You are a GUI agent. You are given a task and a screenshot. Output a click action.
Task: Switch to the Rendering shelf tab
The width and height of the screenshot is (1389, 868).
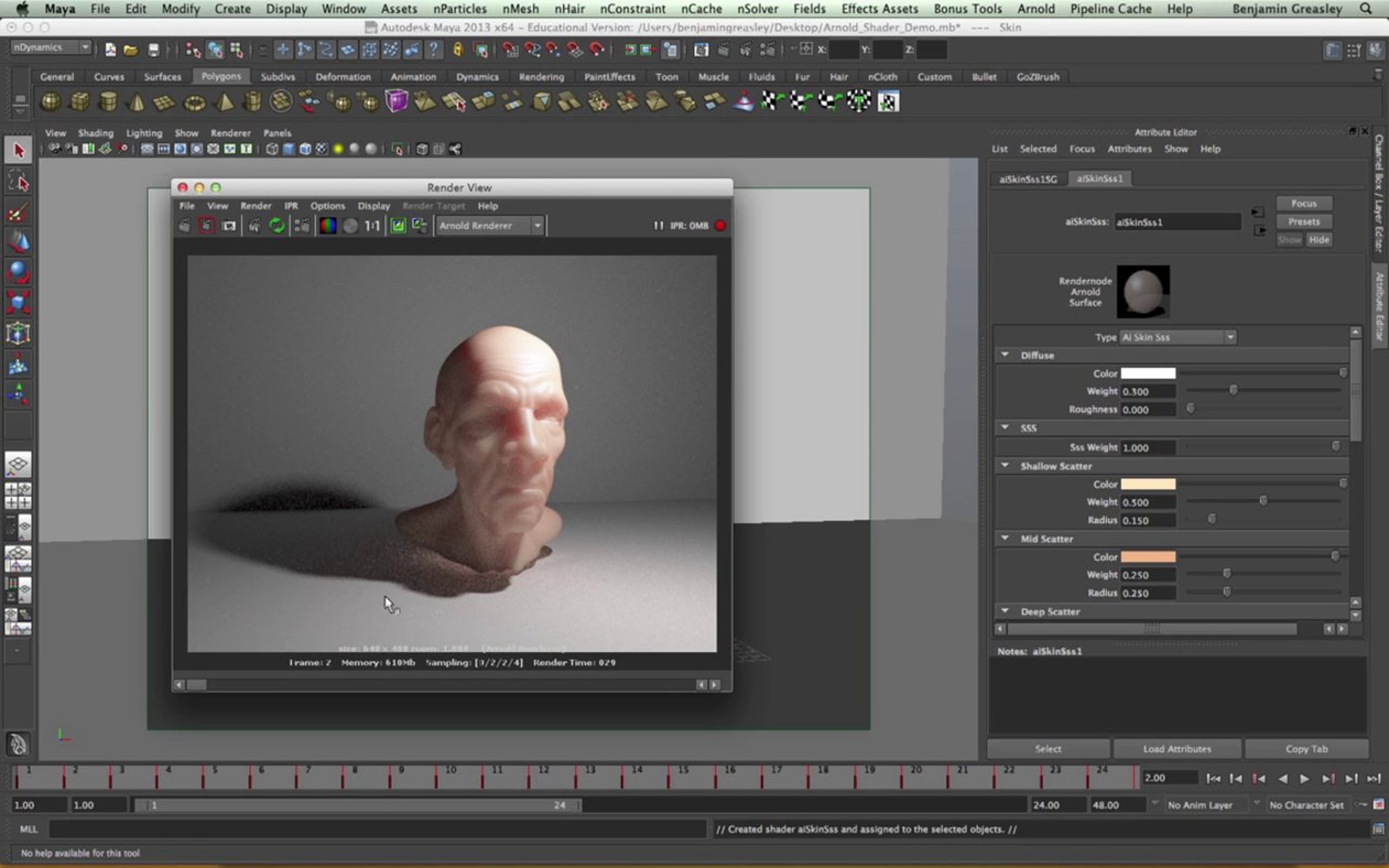pyautogui.click(x=541, y=77)
